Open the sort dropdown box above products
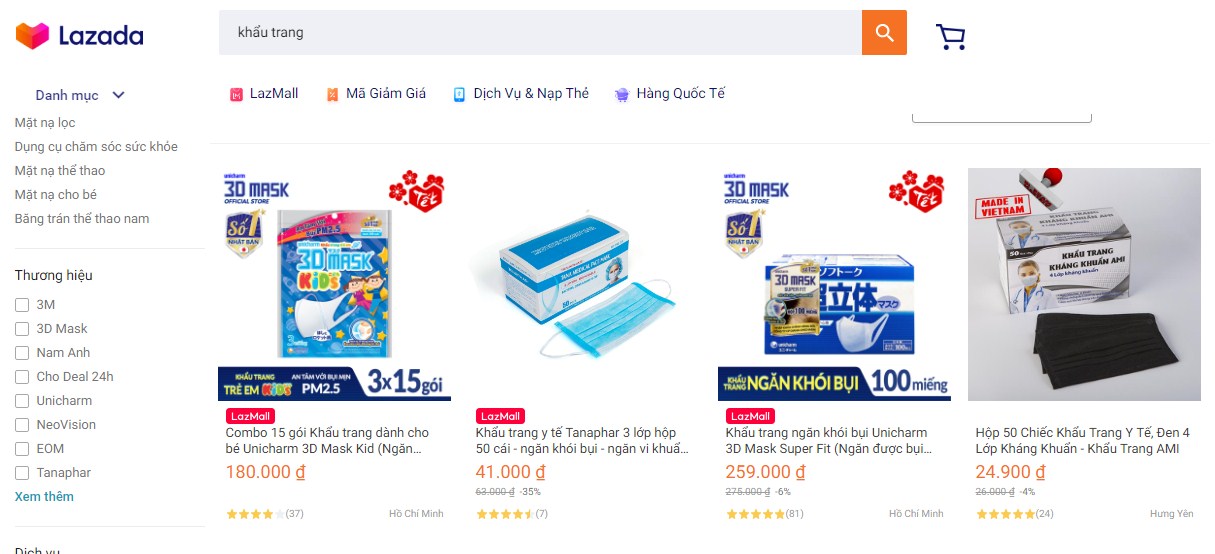 tap(1001, 116)
